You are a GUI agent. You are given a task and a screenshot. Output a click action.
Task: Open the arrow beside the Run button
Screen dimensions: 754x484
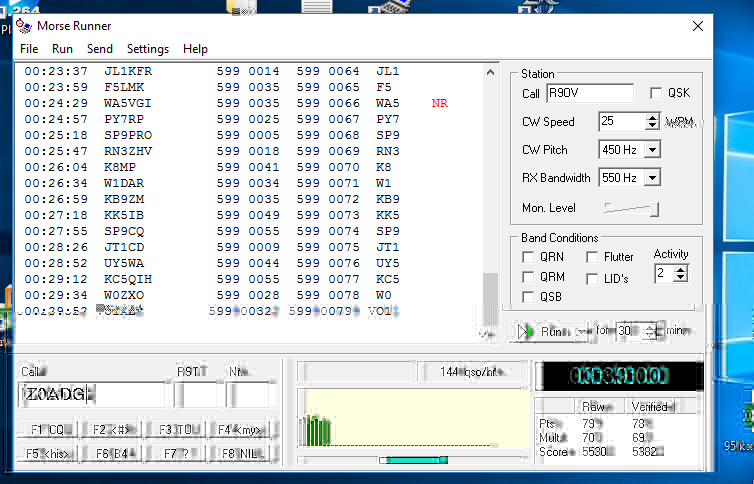coord(580,331)
